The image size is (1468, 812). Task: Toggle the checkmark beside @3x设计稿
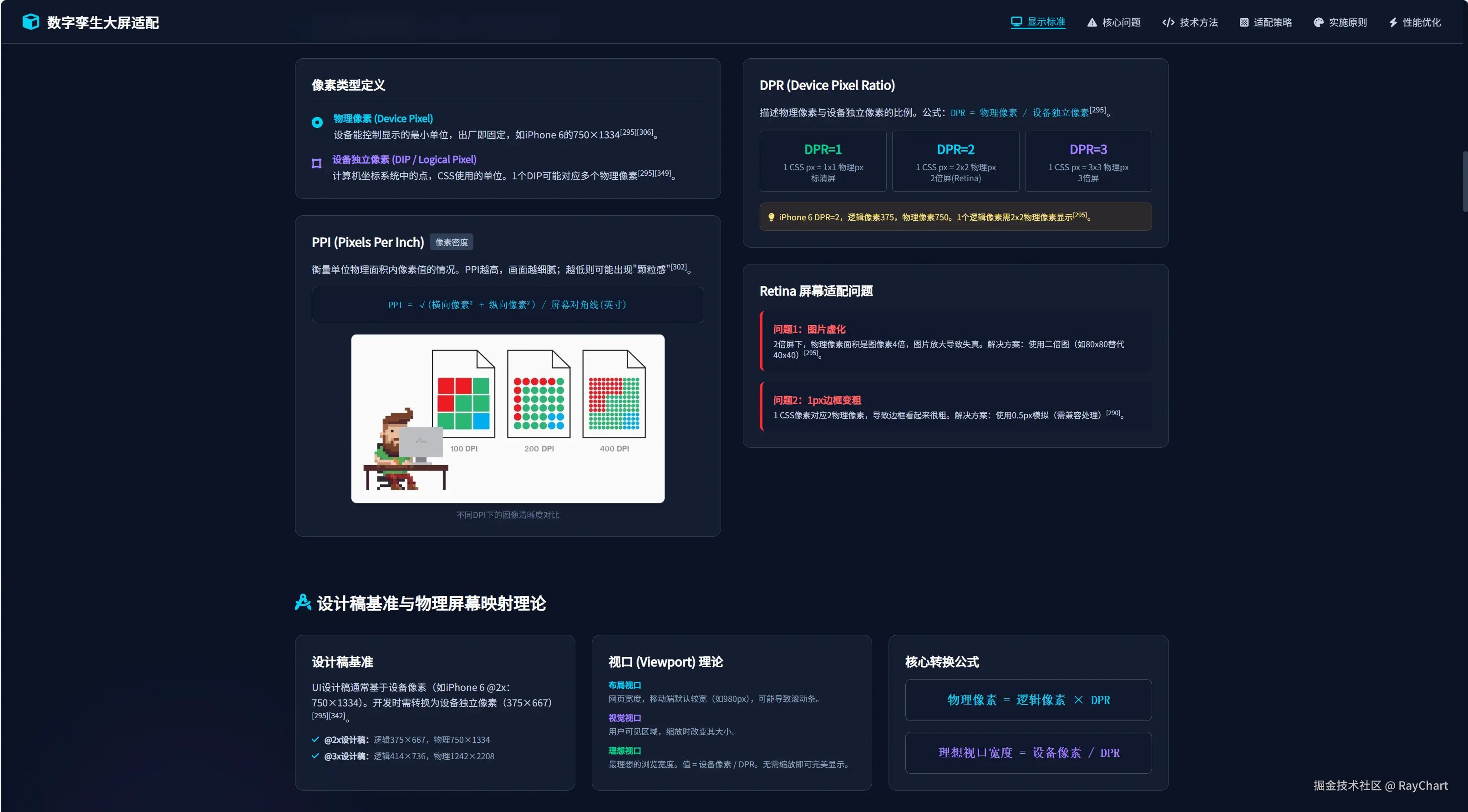click(315, 756)
